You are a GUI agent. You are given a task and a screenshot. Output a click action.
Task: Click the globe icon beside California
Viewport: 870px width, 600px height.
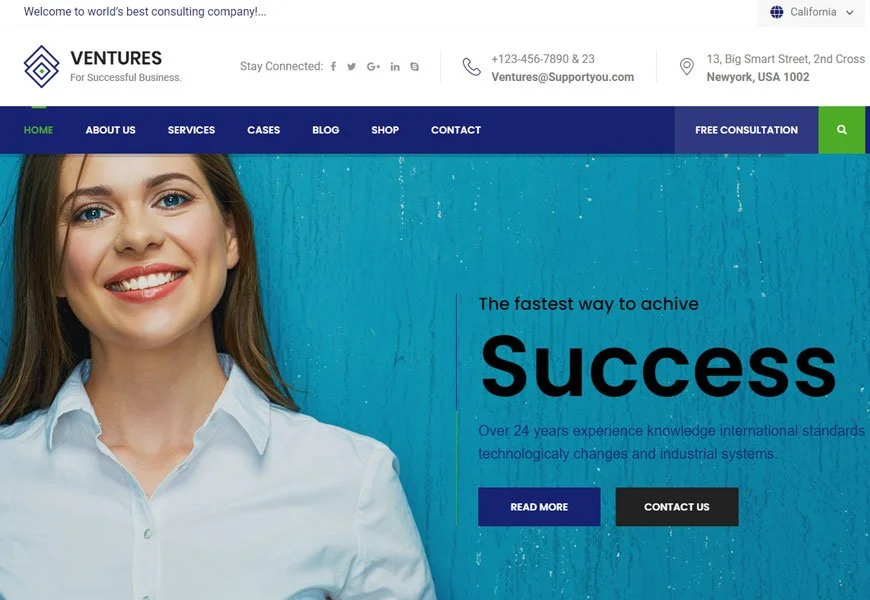pyautogui.click(x=777, y=12)
